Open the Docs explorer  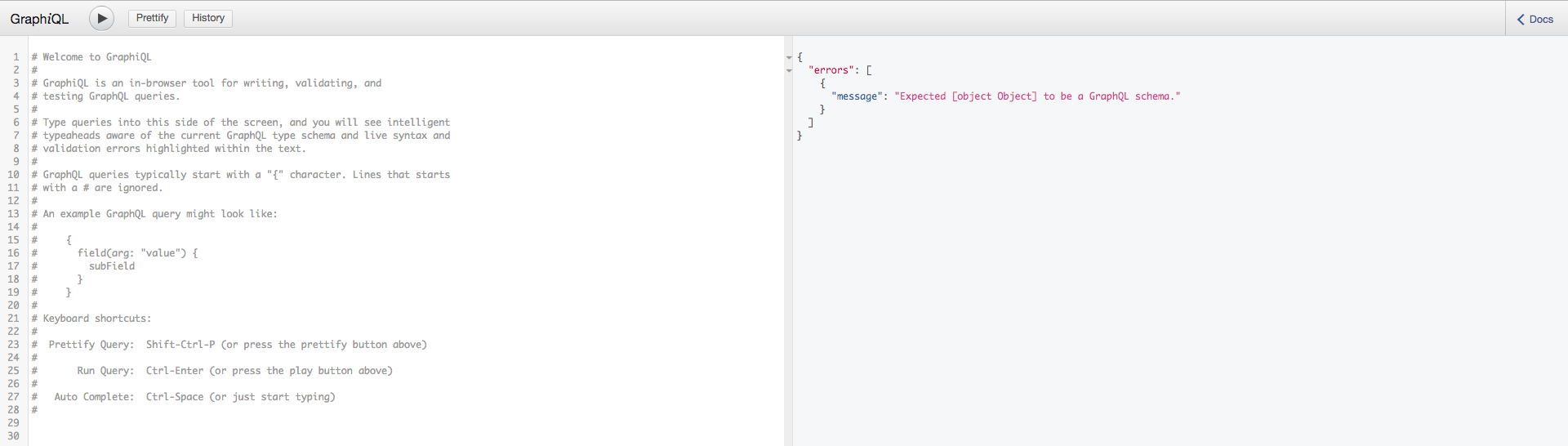1536,19
